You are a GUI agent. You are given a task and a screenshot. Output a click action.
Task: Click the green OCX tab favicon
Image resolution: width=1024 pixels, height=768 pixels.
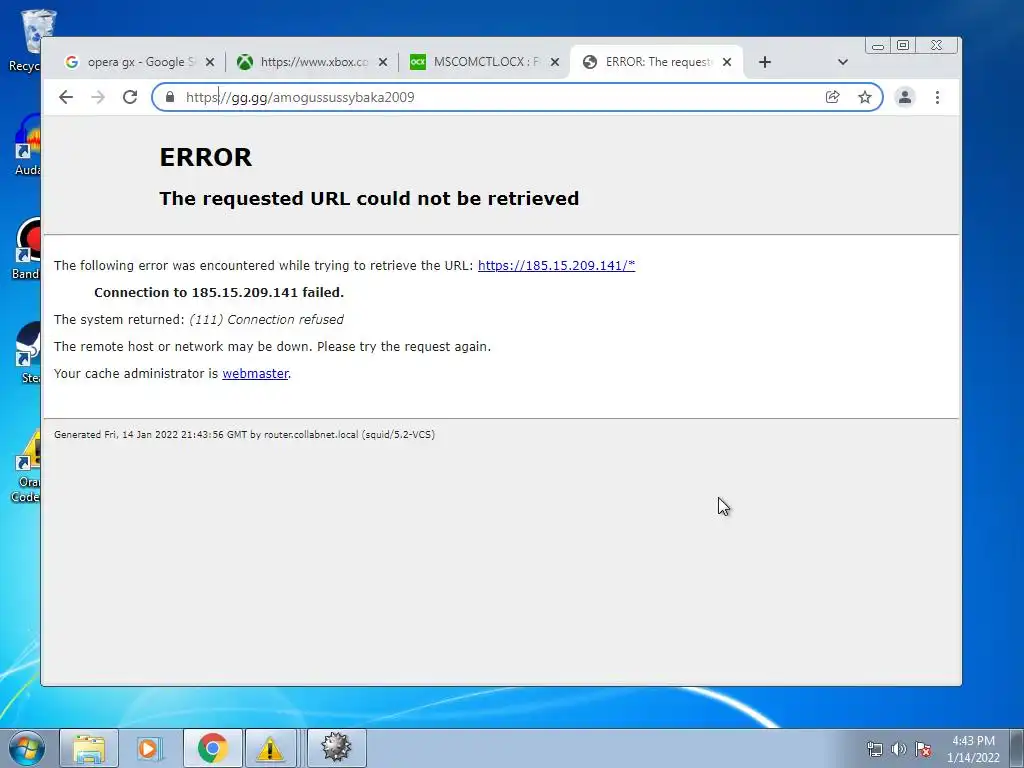418,62
